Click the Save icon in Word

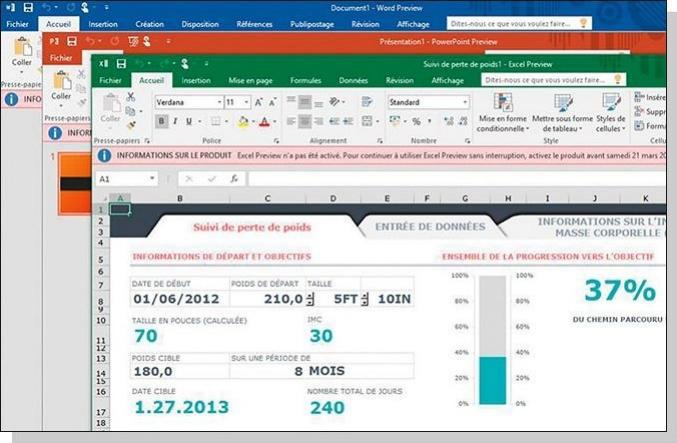[28, 7]
